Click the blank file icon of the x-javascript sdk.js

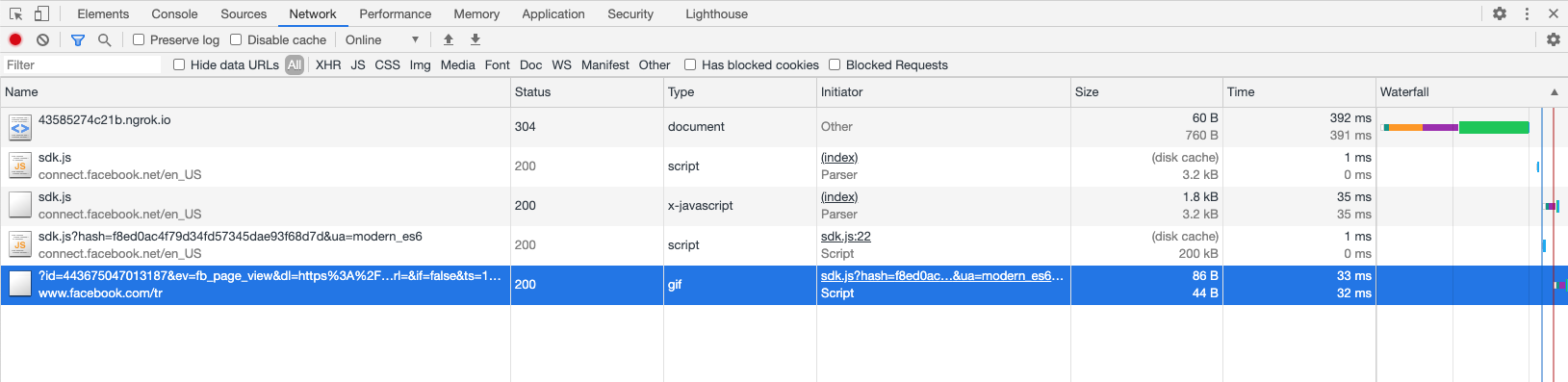[20, 205]
